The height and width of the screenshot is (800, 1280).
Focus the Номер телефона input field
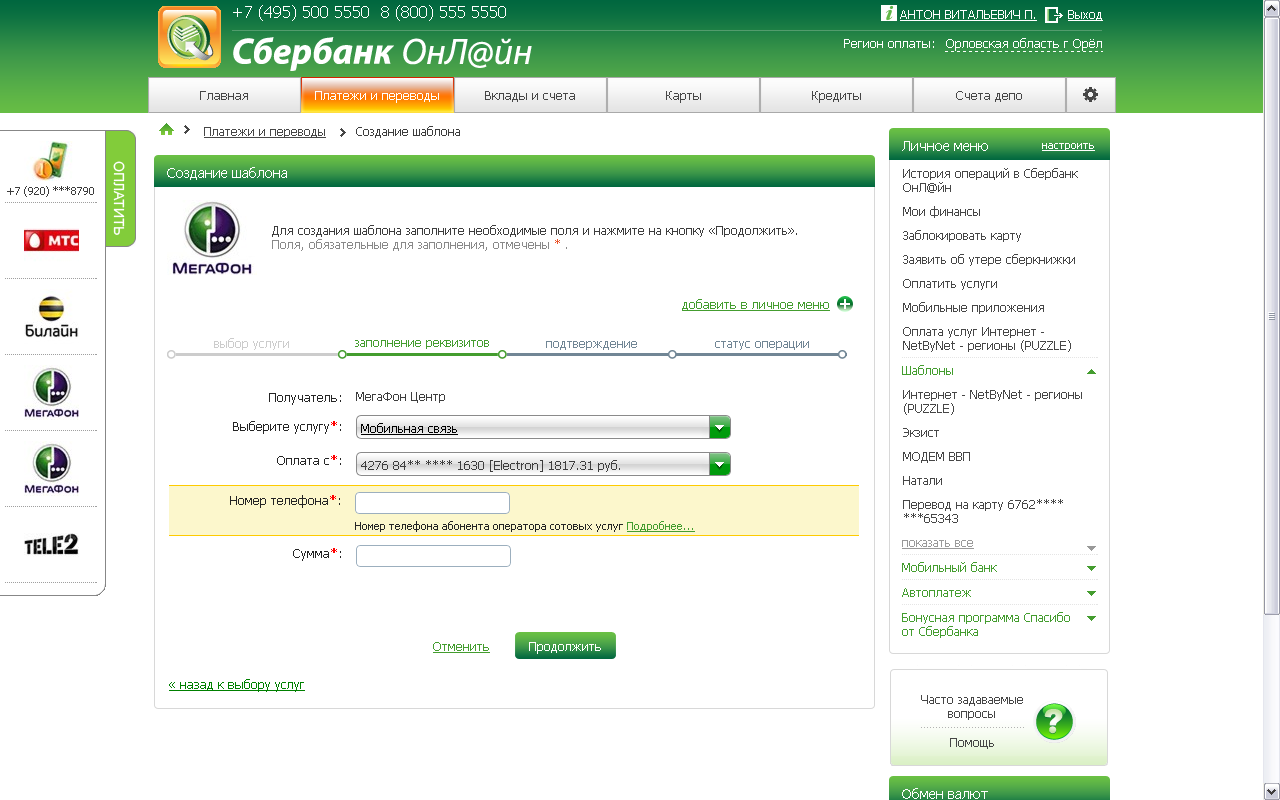tap(432, 503)
